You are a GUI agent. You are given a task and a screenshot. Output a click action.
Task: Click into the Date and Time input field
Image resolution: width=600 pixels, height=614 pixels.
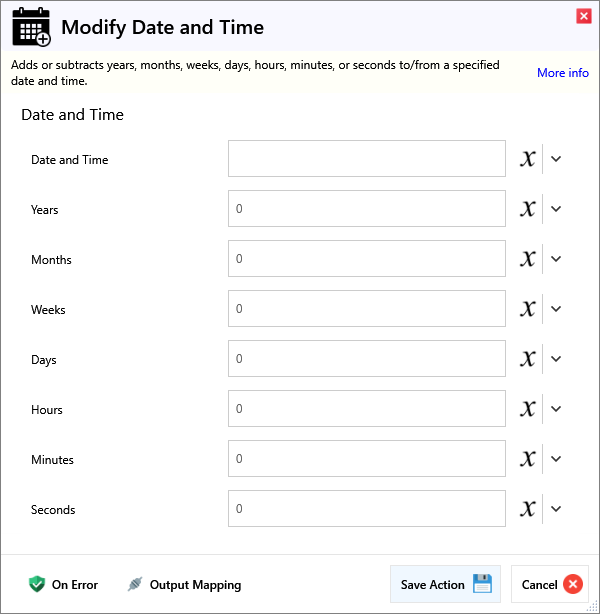[x=366, y=159]
